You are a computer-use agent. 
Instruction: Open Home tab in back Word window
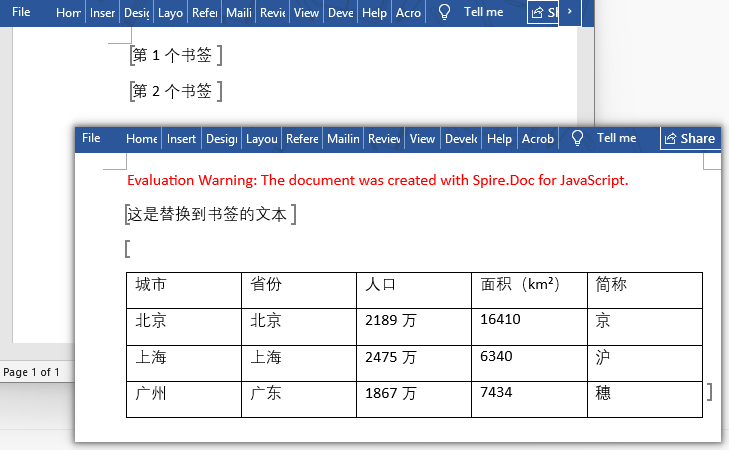tap(68, 13)
